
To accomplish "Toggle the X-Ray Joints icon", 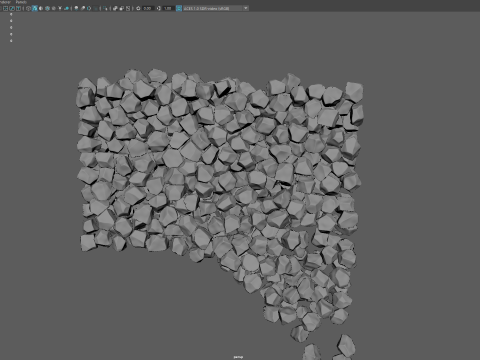I will pos(128,8).
